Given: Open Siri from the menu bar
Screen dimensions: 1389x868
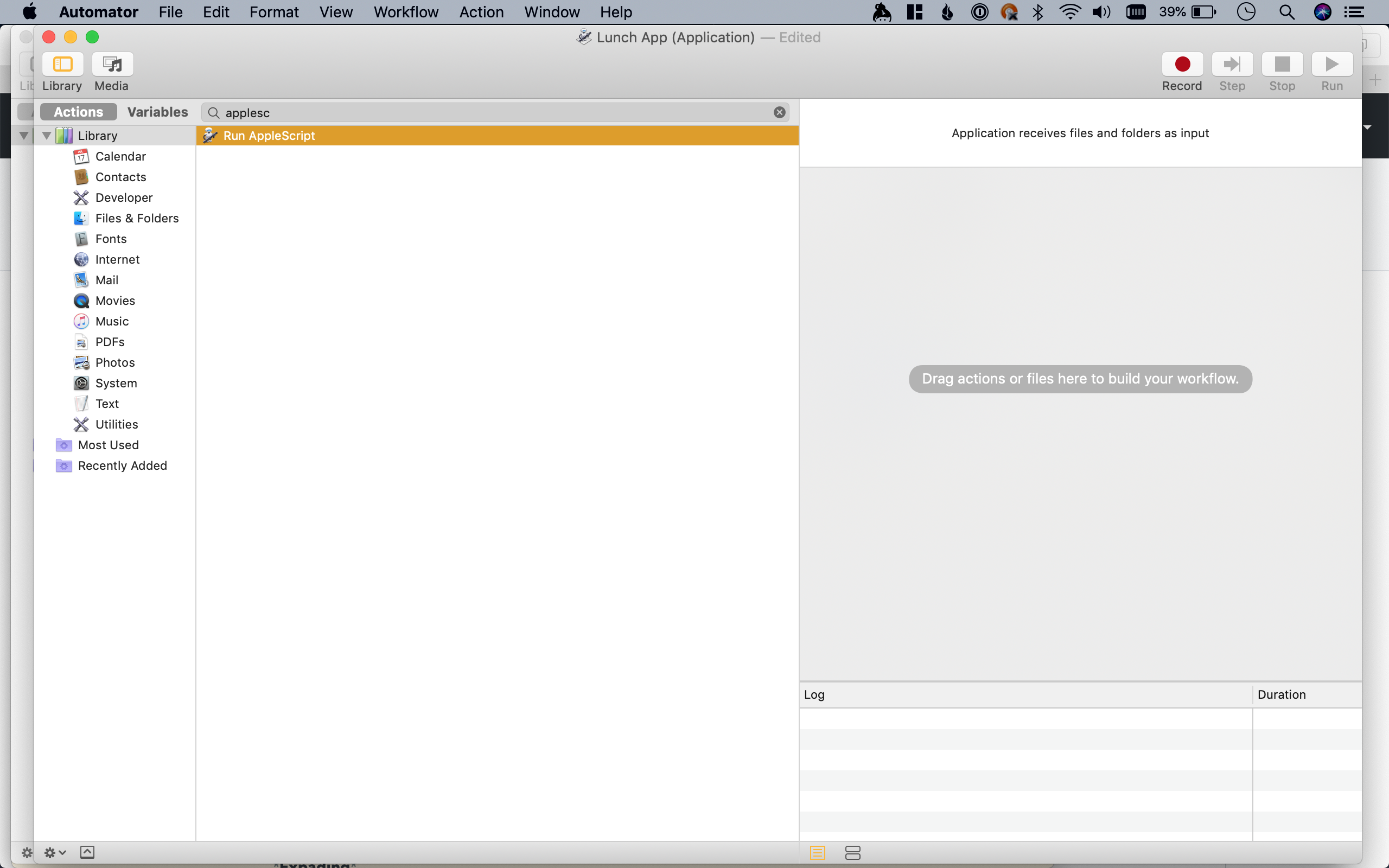Looking at the screenshot, I should [x=1322, y=12].
